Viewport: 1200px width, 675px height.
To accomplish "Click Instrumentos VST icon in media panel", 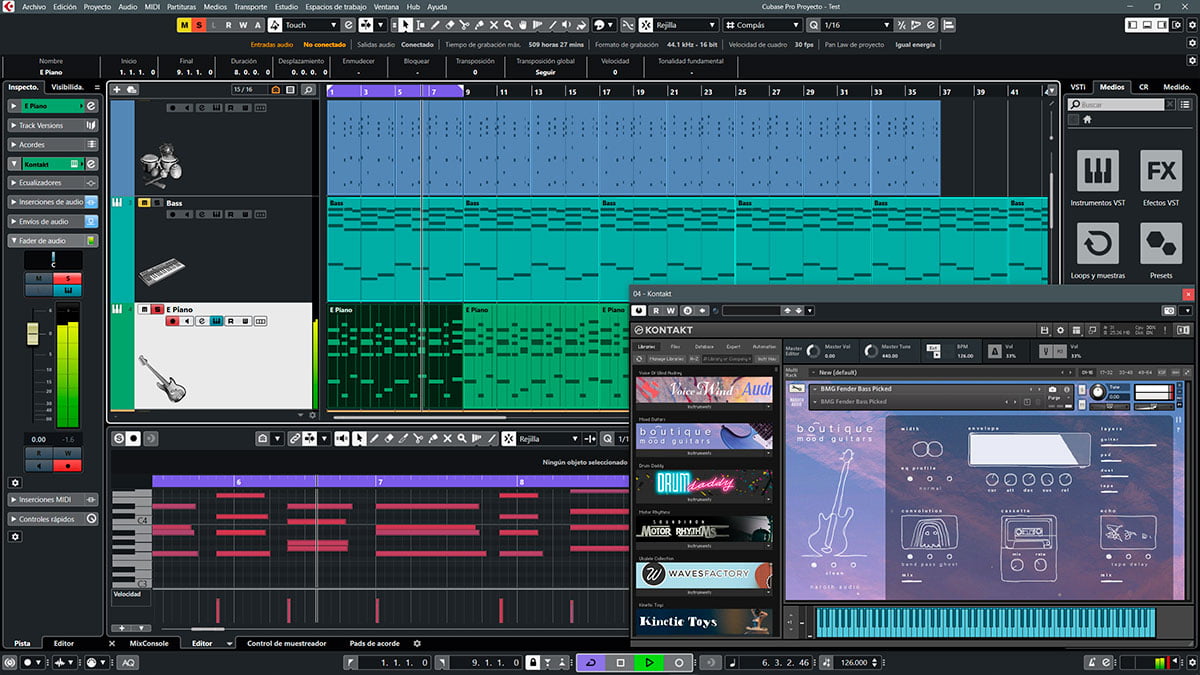I will pos(1097,171).
